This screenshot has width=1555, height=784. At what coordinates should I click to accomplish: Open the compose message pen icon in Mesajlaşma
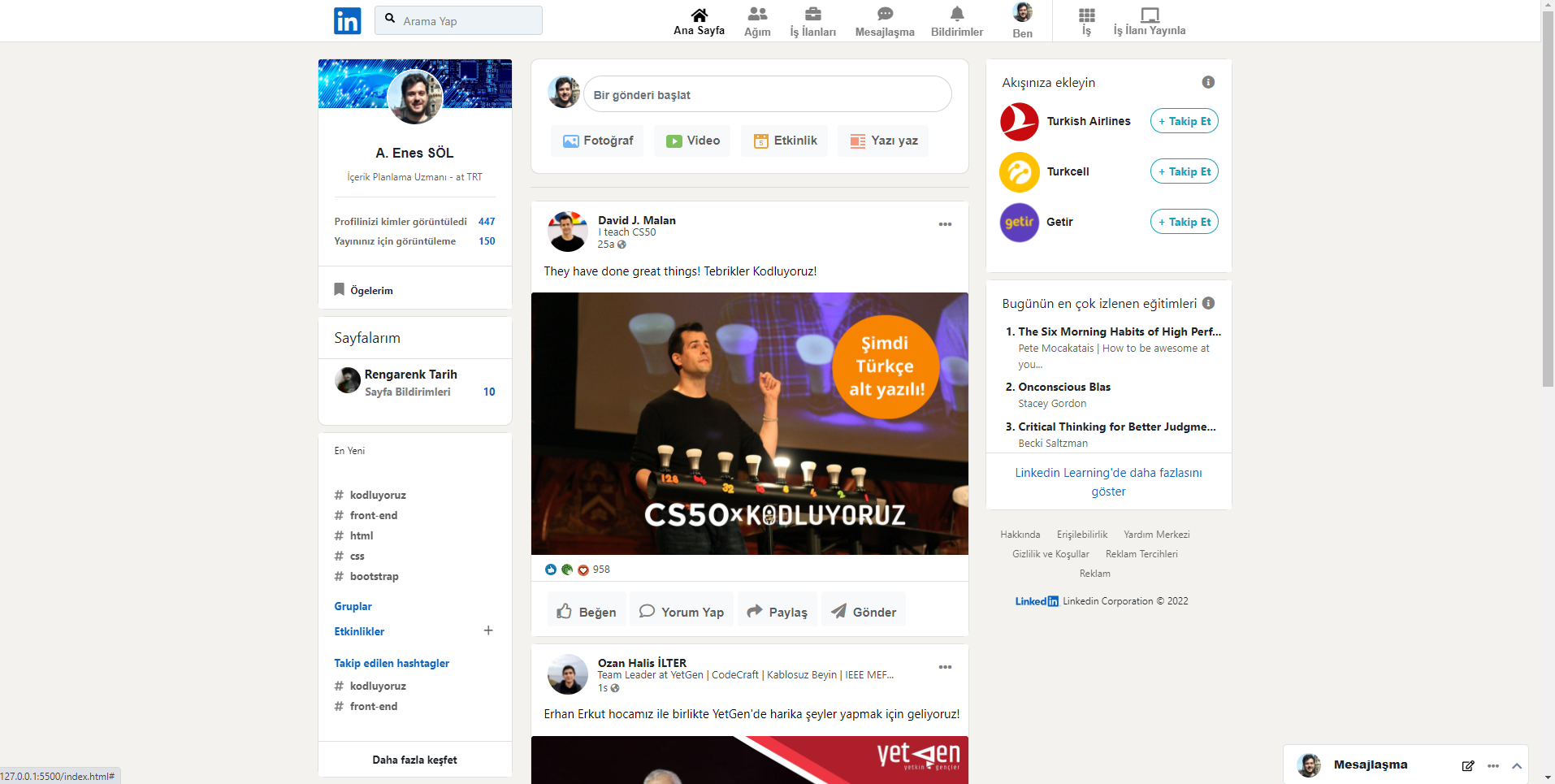1467,765
